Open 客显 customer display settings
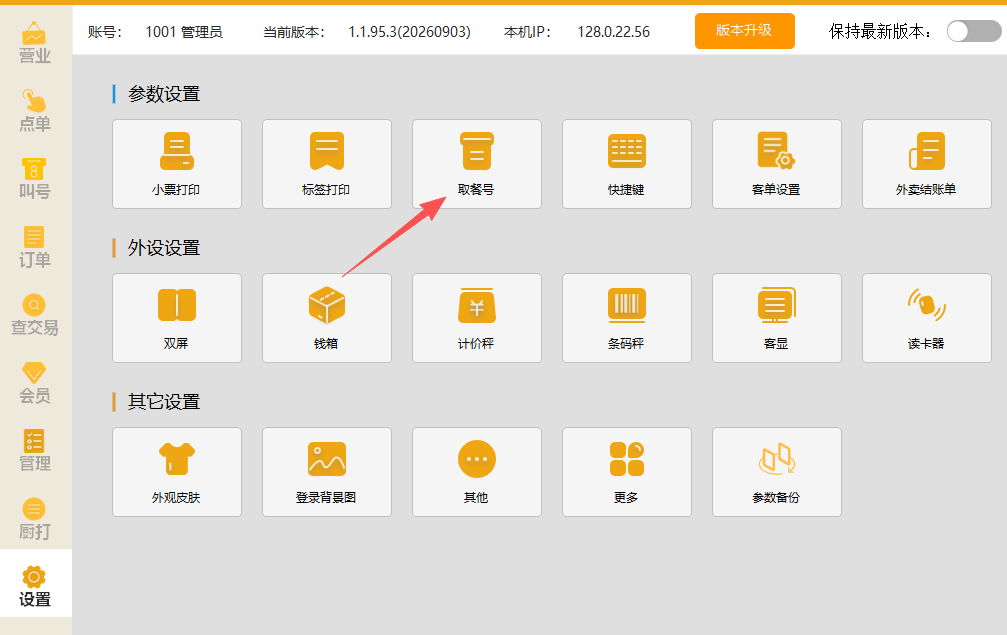1007x635 pixels. pyautogui.click(x=776, y=318)
